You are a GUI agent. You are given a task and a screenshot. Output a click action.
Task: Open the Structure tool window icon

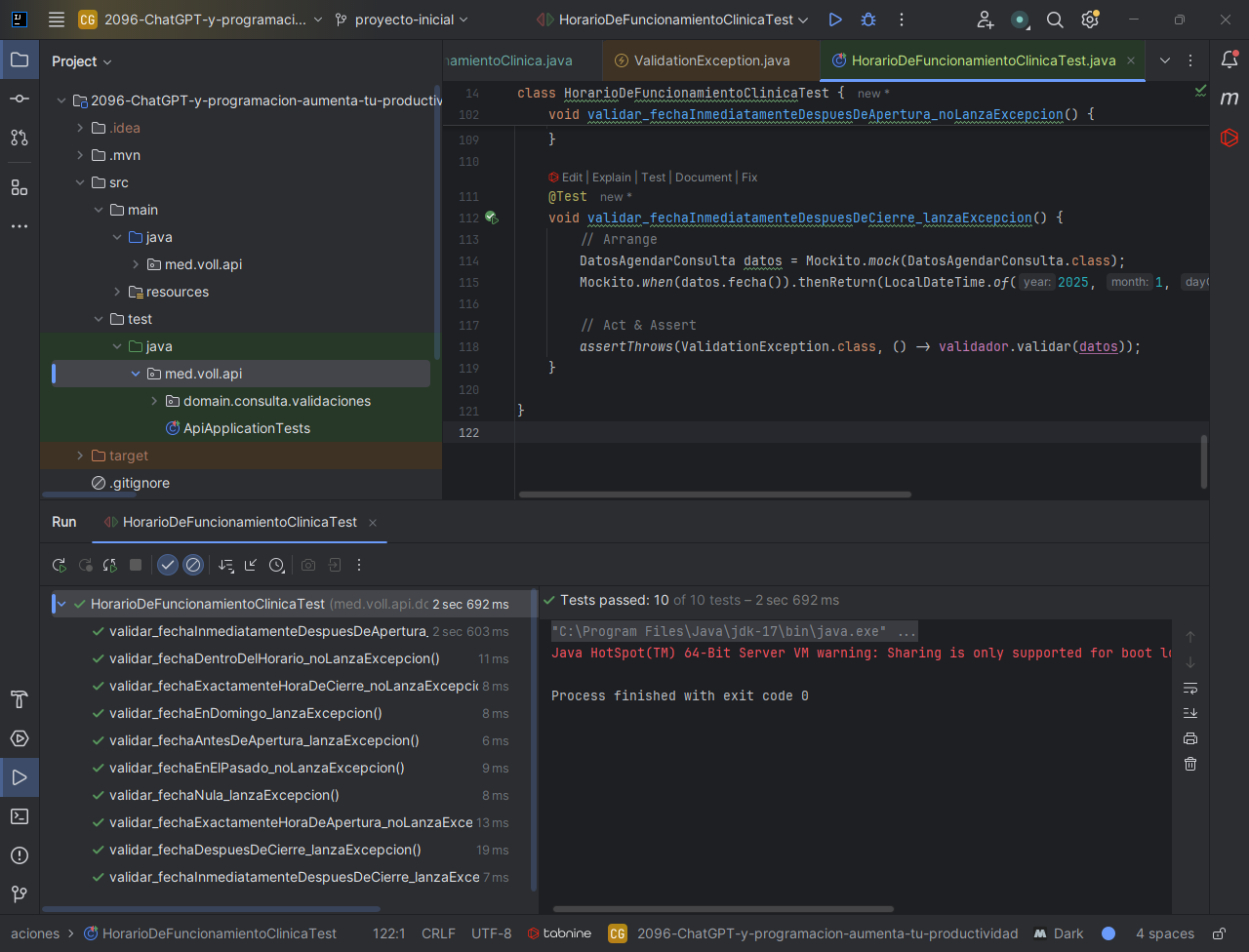(x=20, y=186)
